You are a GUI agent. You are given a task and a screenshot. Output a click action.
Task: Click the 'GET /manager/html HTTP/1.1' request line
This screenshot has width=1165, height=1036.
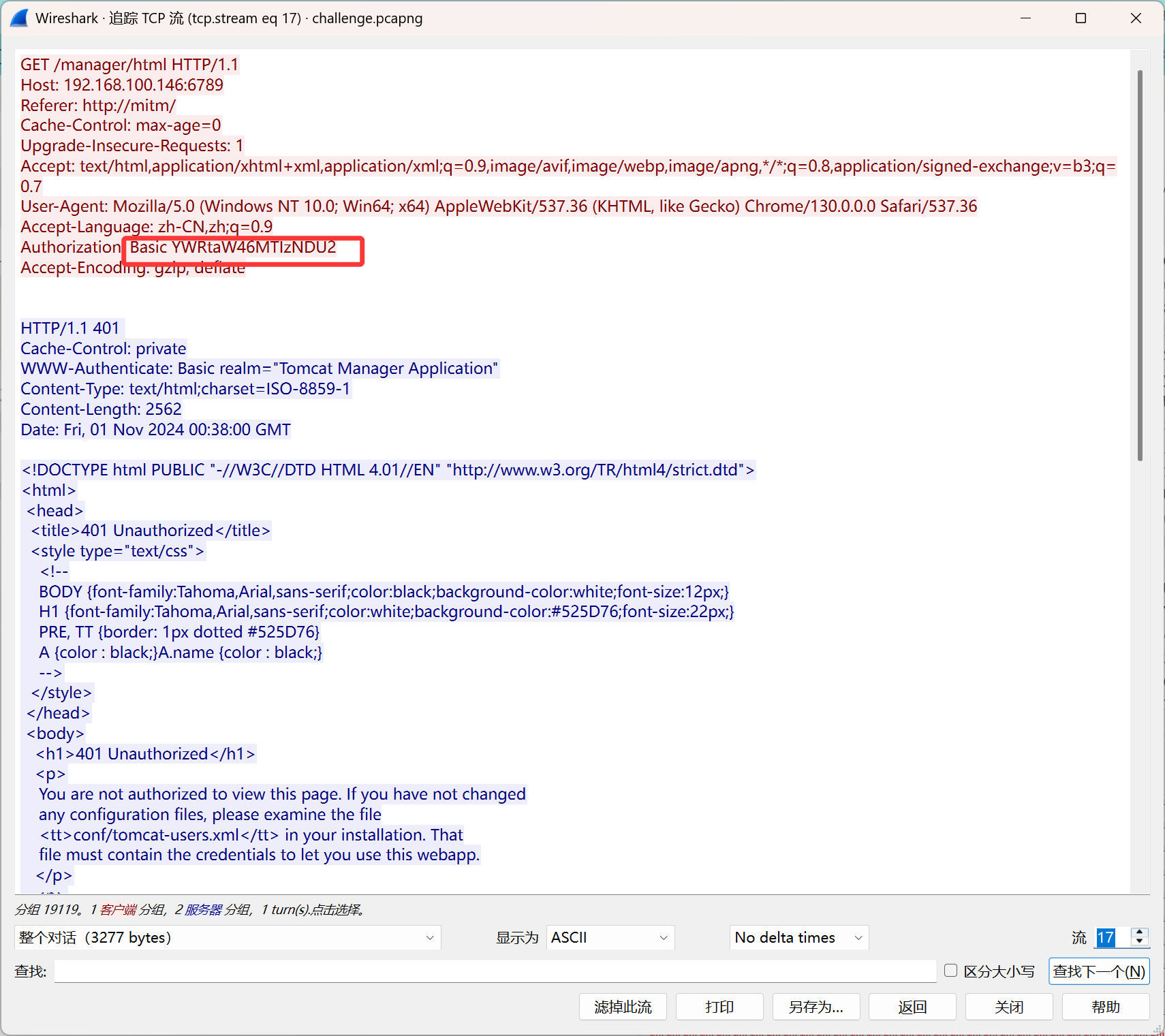point(129,65)
